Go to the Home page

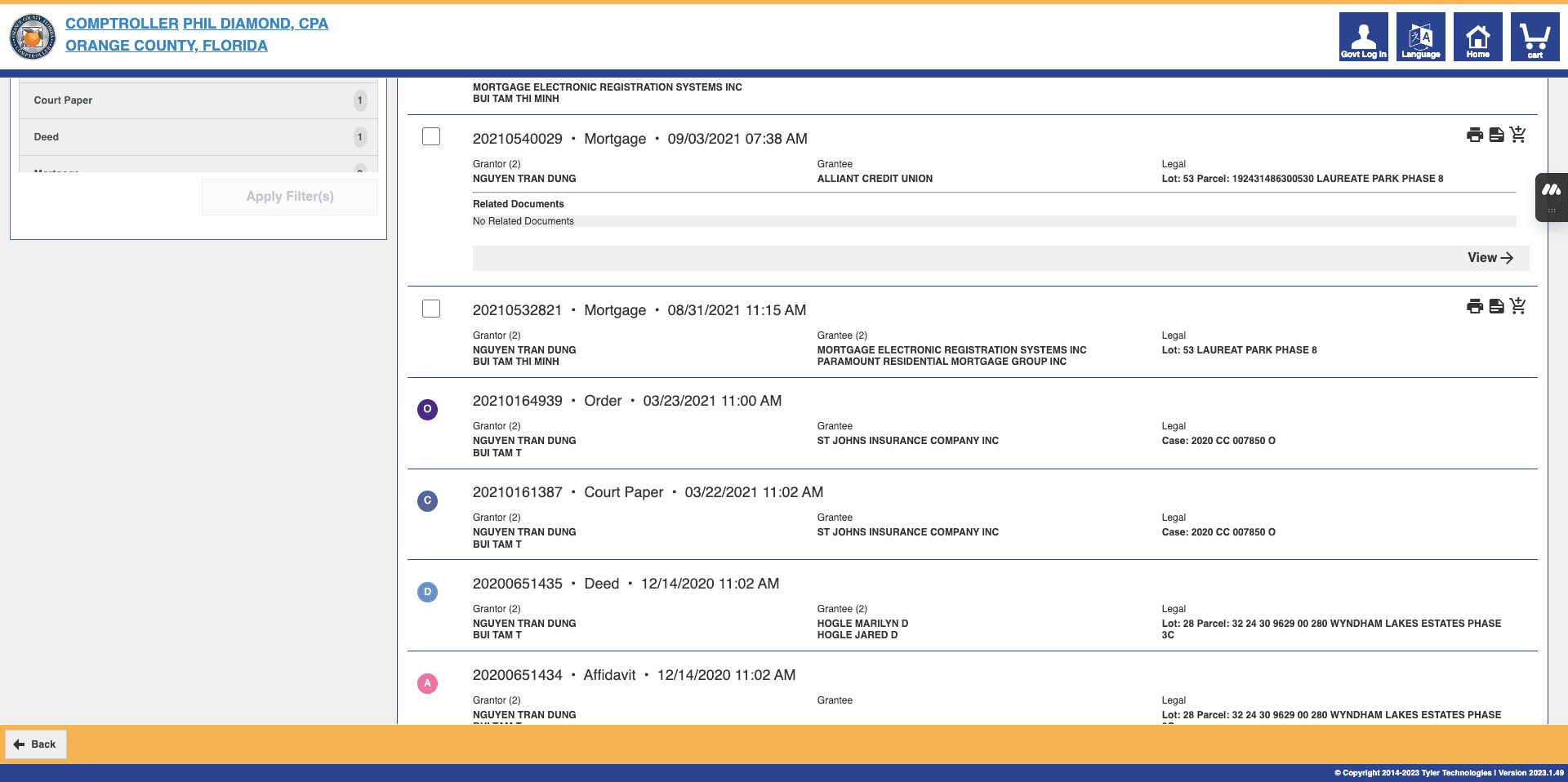pyautogui.click(x=1478, y=37)
